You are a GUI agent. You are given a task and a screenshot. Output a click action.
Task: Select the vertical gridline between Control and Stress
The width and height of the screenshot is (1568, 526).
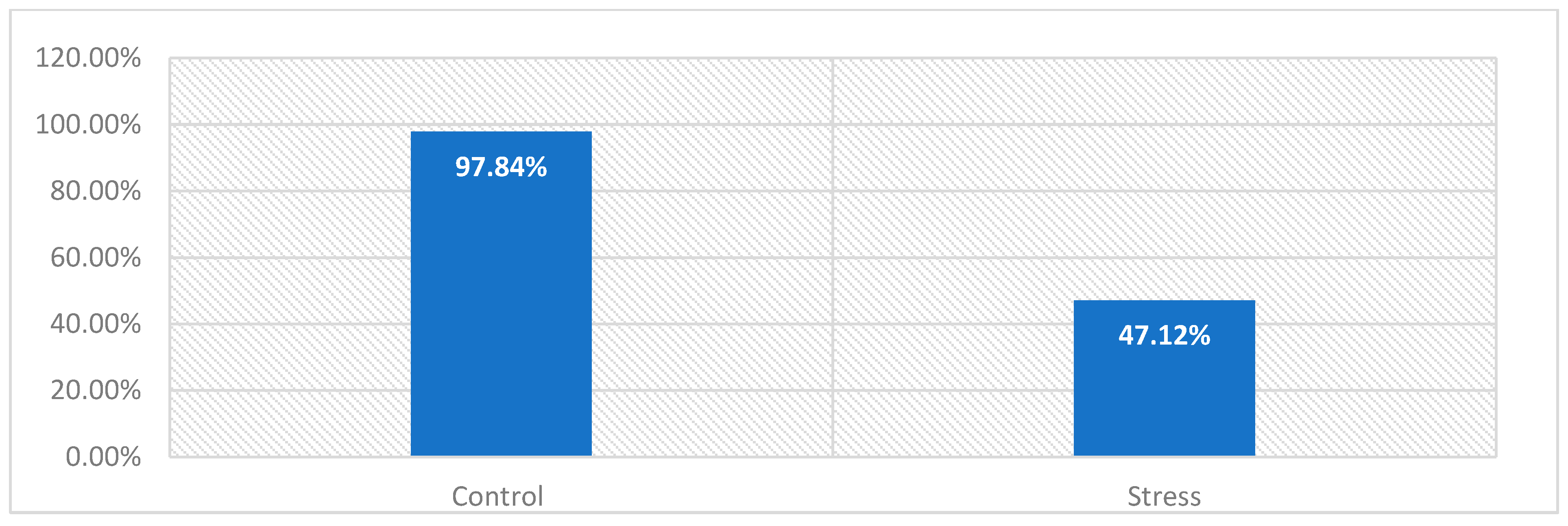(833, 257)
